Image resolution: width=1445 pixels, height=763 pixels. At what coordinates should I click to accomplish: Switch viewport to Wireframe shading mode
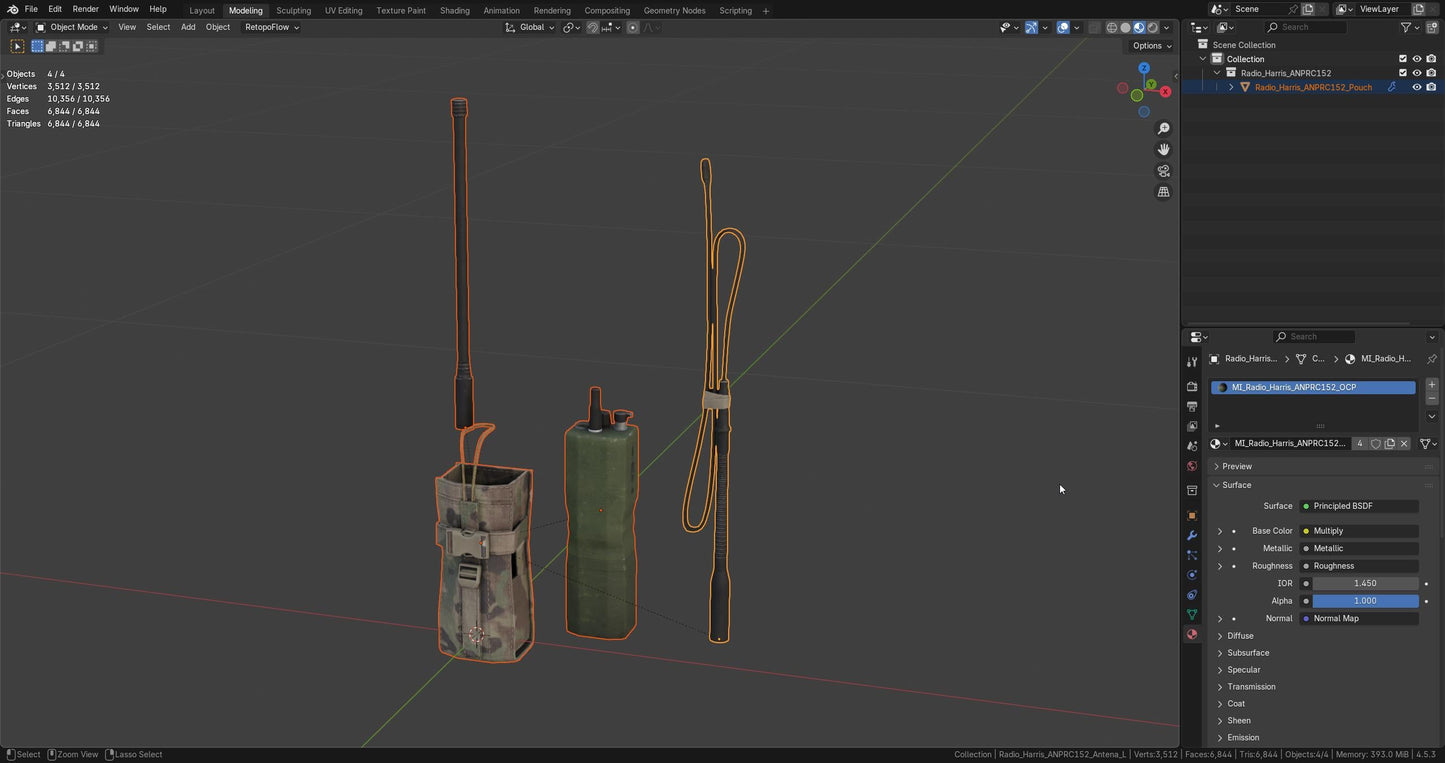[x=1112, y=27]
